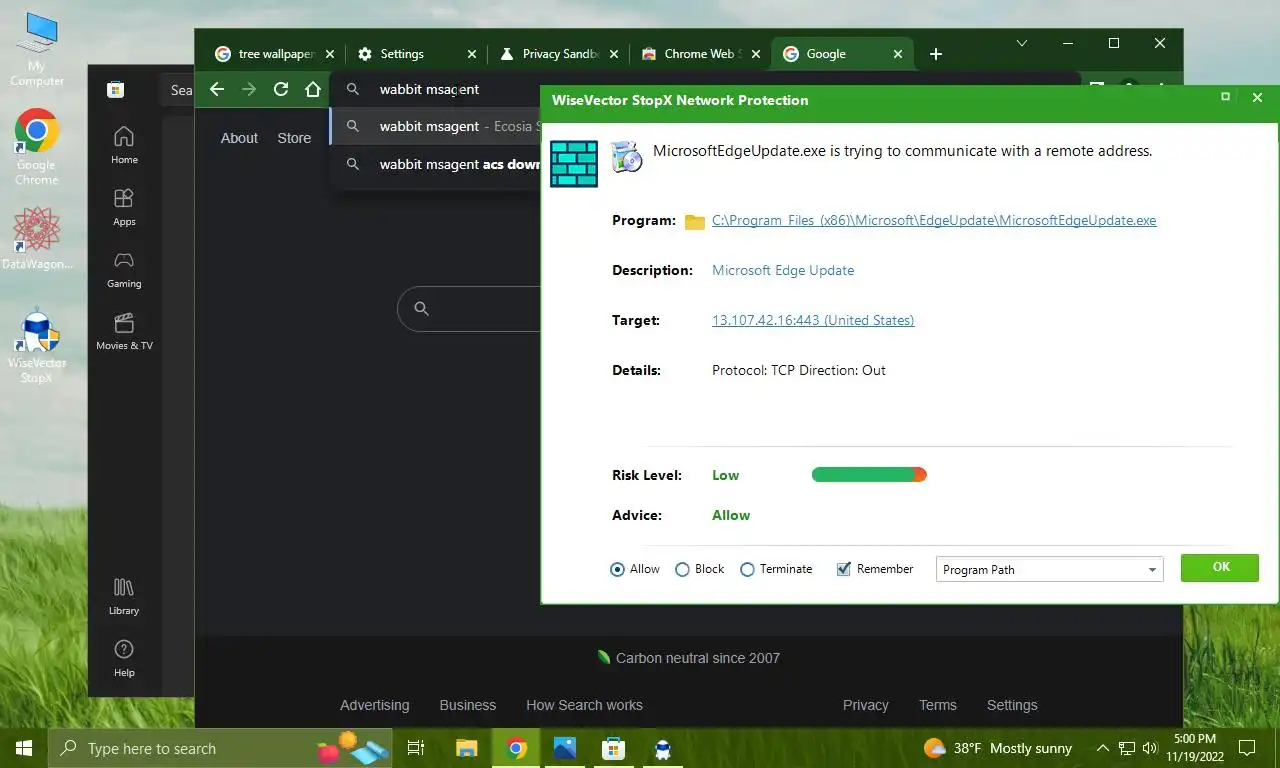Open Library in Microsoft Store sidebar

pos(124,596)
